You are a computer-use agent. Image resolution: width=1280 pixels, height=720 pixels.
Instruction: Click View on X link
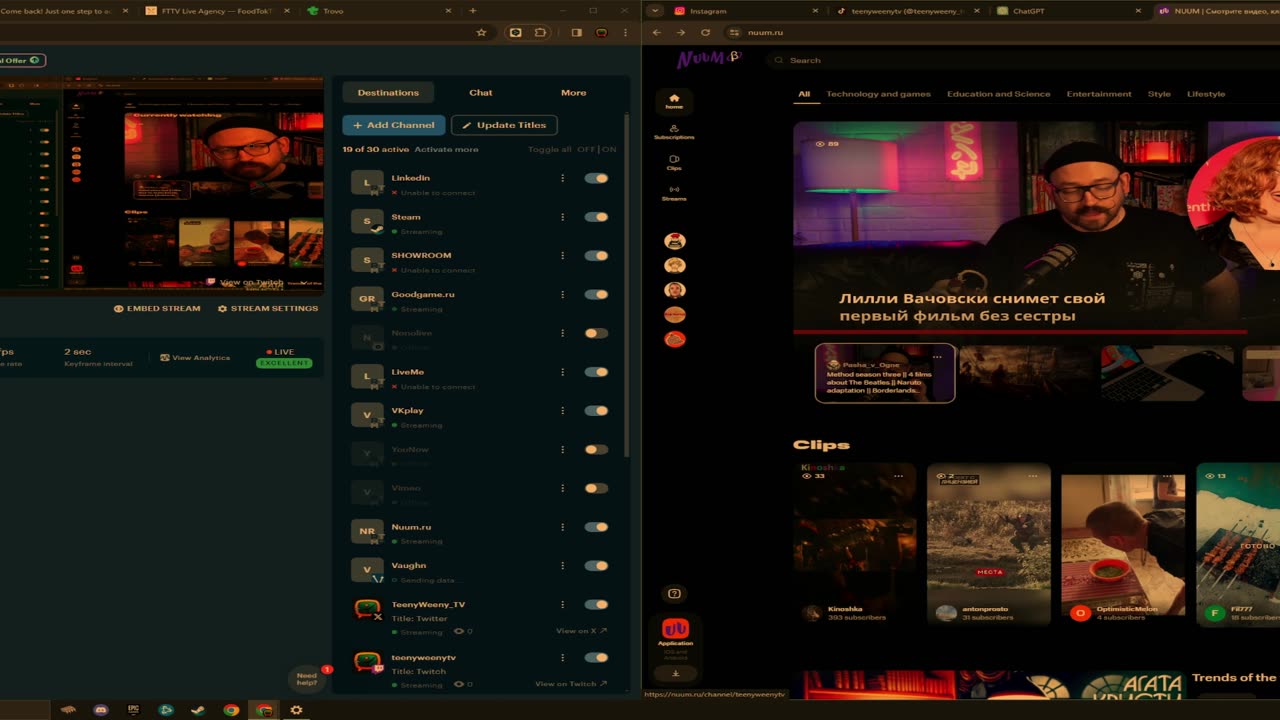581,631
